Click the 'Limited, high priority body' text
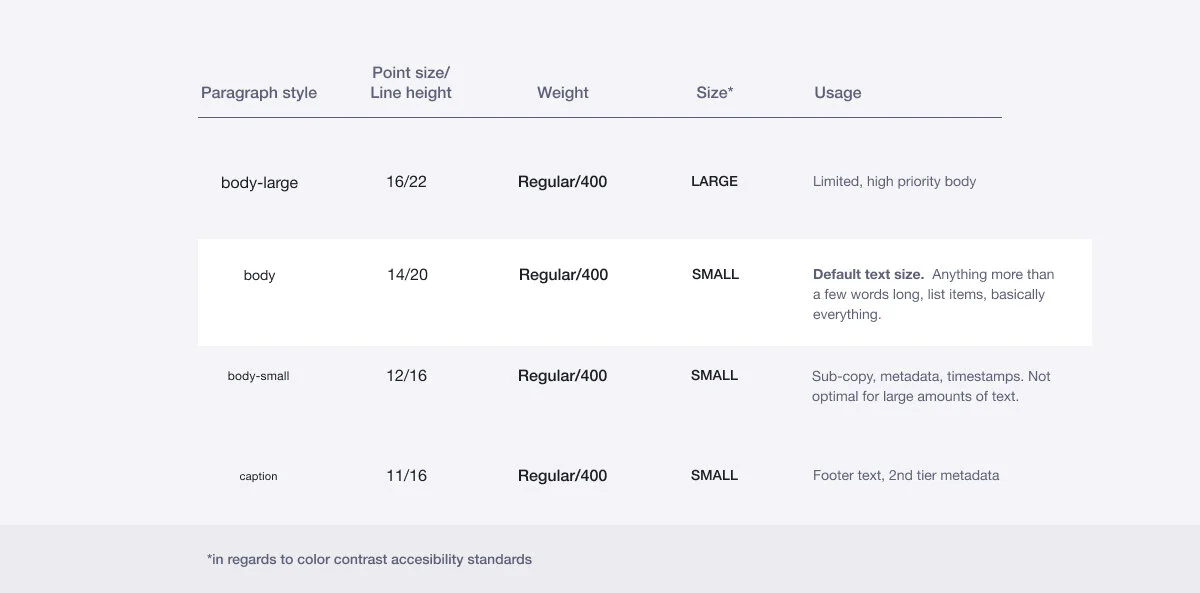The width and height of the screenshot is (1200, 593). 894,182
